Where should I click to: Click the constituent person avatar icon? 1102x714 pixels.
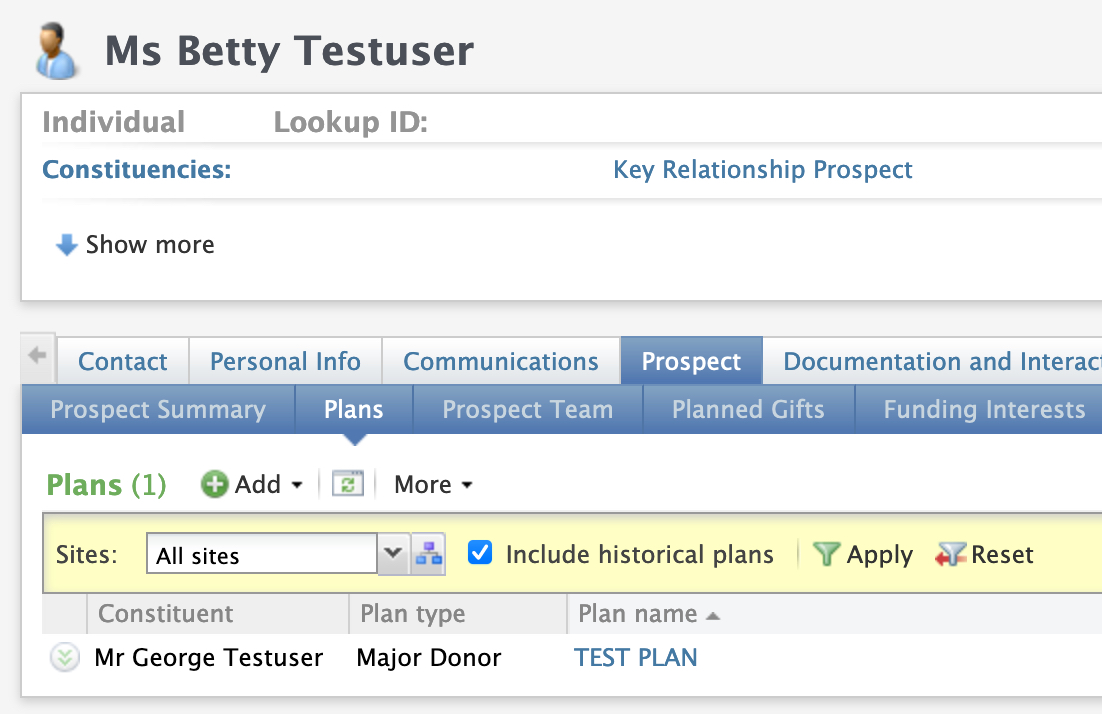[57, 52]
